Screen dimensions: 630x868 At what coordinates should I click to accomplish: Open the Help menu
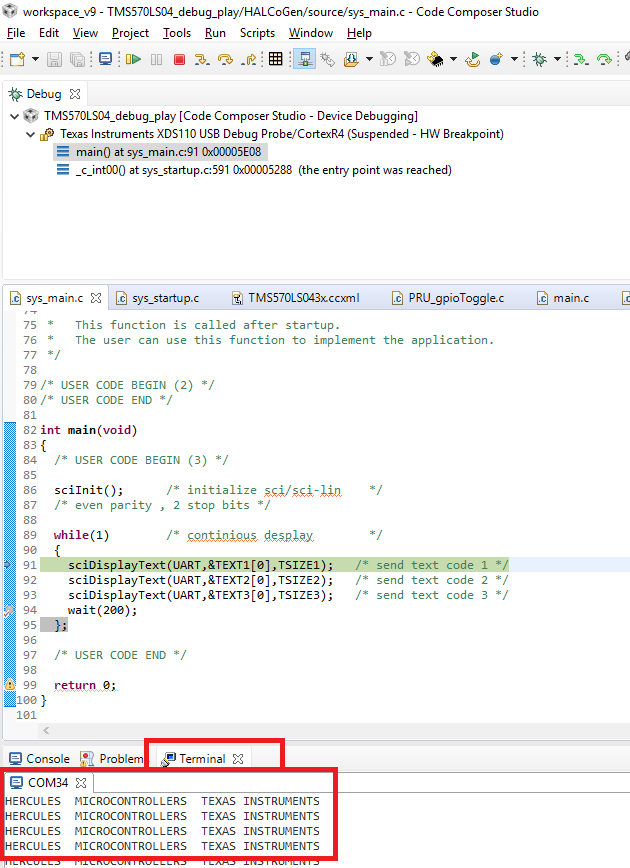(359, 33)
